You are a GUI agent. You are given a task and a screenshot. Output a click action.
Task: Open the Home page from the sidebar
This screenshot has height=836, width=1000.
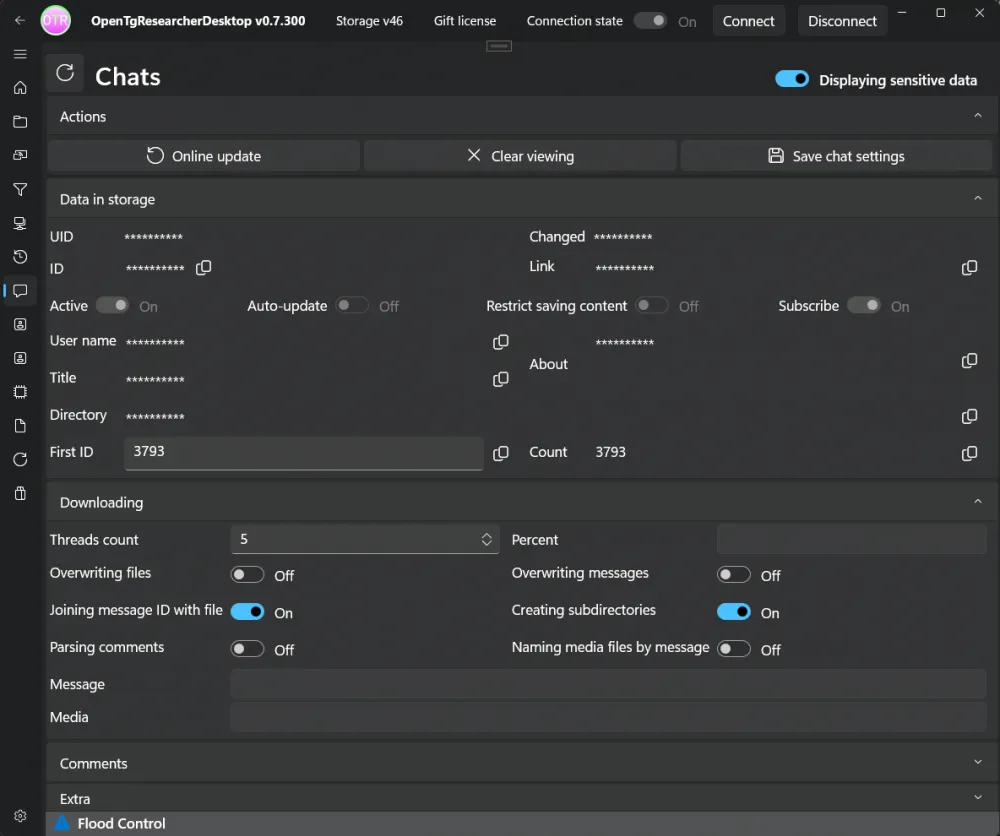(20, 88)
